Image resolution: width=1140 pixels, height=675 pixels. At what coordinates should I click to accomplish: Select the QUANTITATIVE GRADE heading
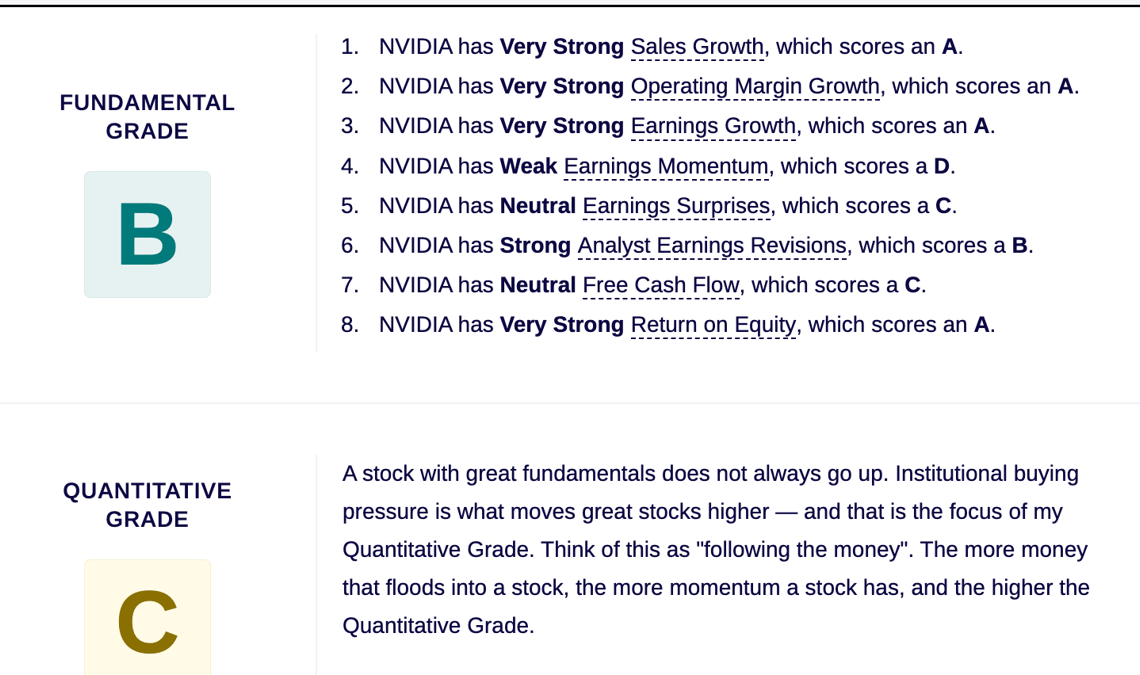pyautogui.click(x=148, y=505)
